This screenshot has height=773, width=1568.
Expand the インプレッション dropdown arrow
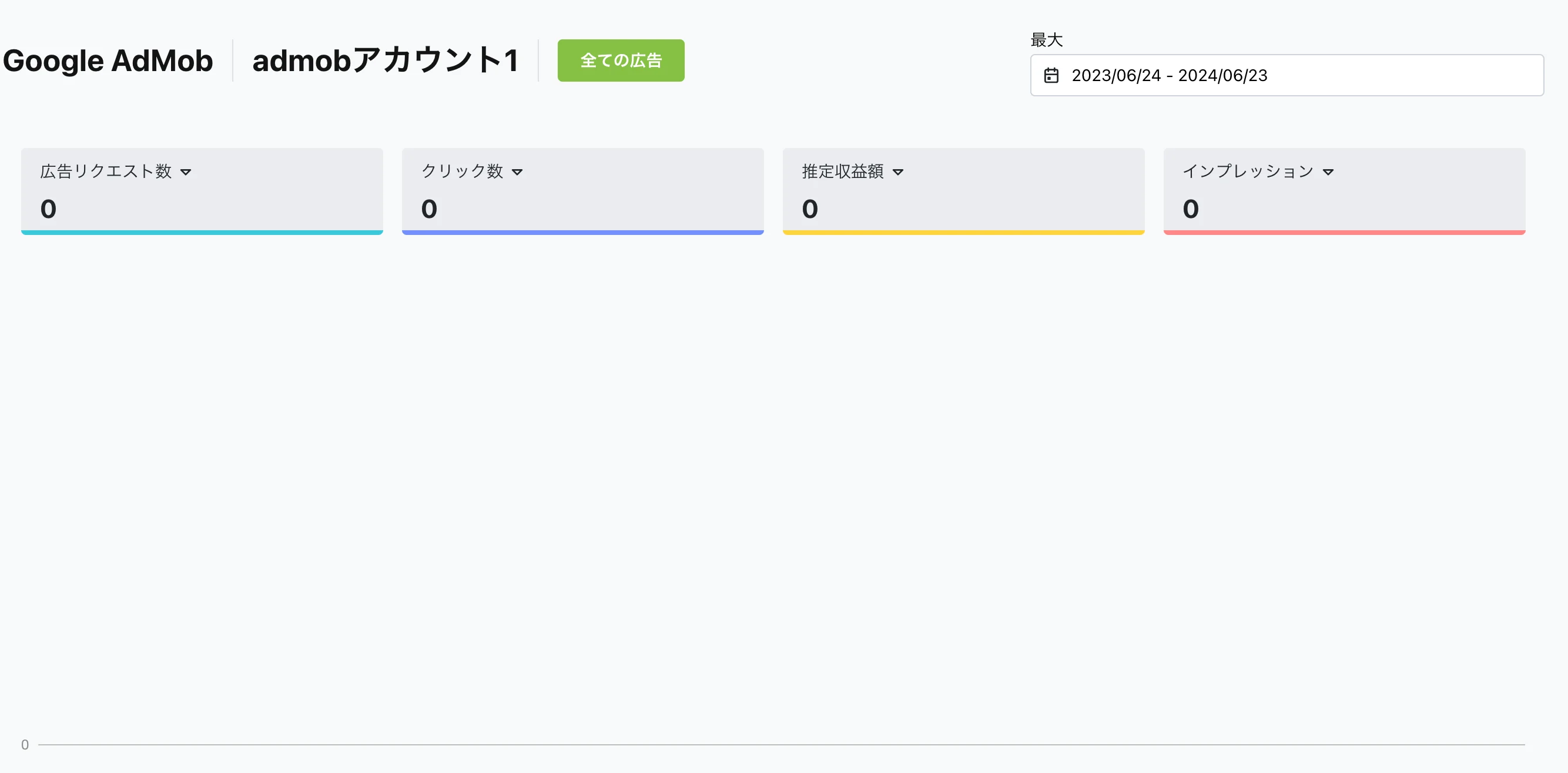(x=1328, y=172)
